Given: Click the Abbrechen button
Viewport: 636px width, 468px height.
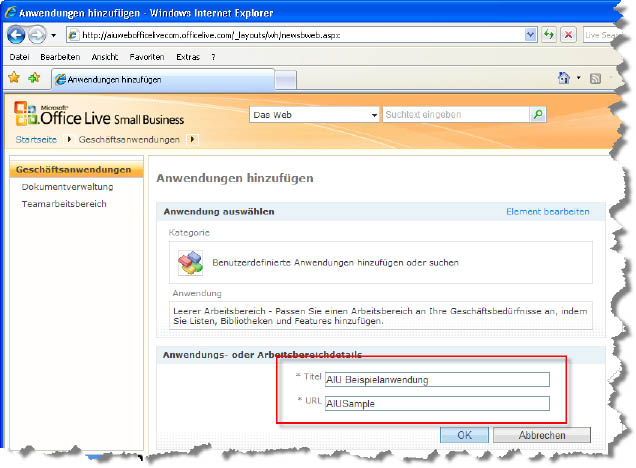Looking at the screenshot, I should [x=542, y=435].
